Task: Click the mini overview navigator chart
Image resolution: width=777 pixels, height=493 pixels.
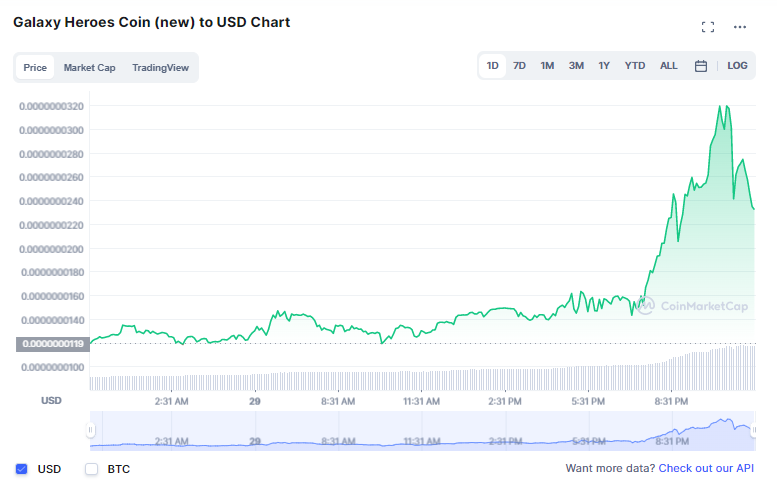Action: [x=422, y=431]
